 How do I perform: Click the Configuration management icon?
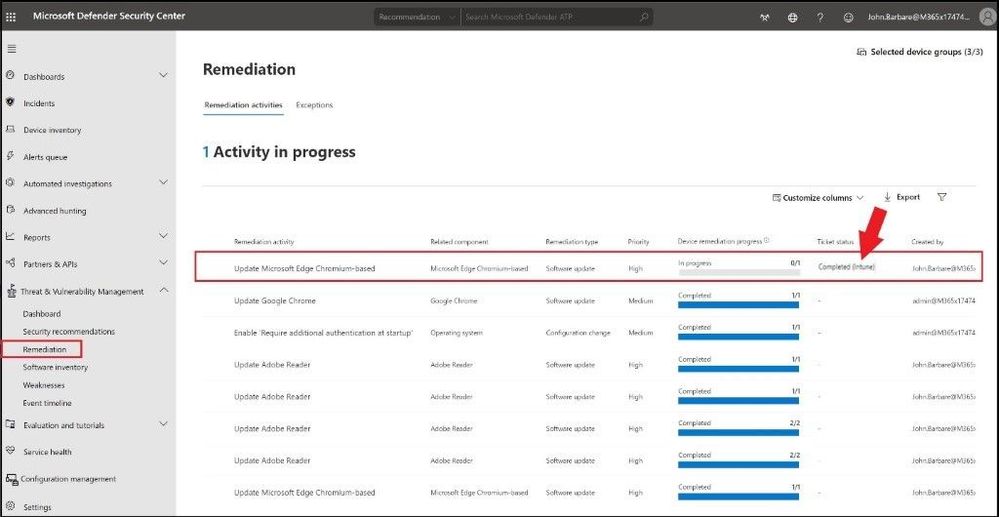point(11,479)
